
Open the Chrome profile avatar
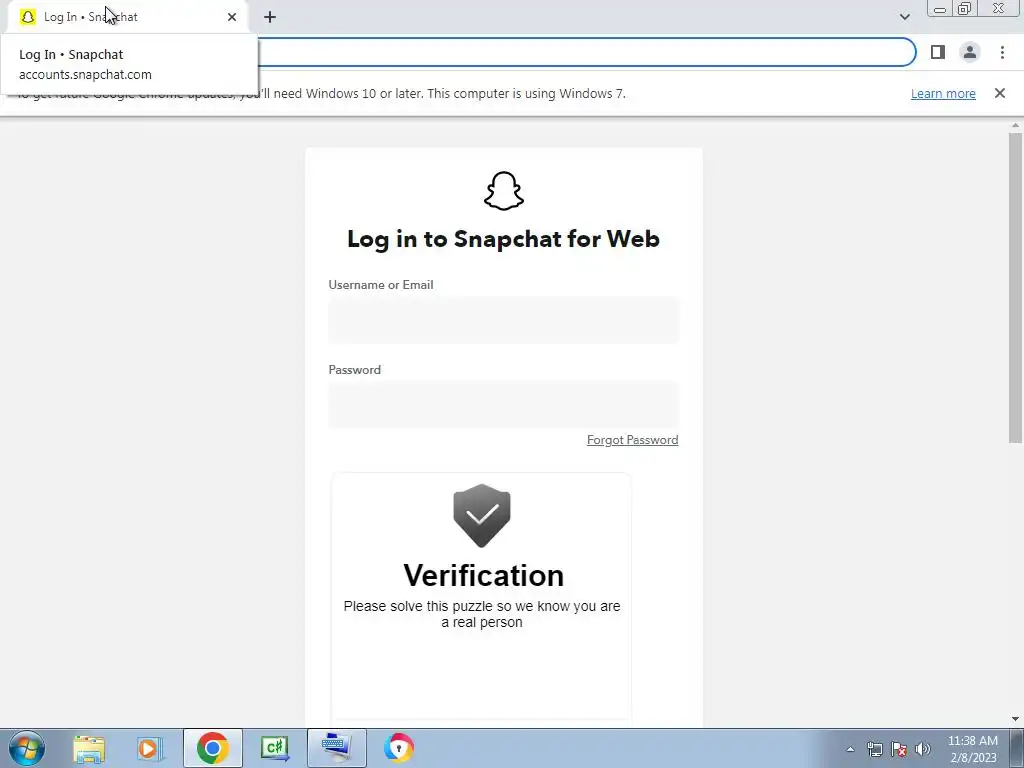tap(970, 52)
